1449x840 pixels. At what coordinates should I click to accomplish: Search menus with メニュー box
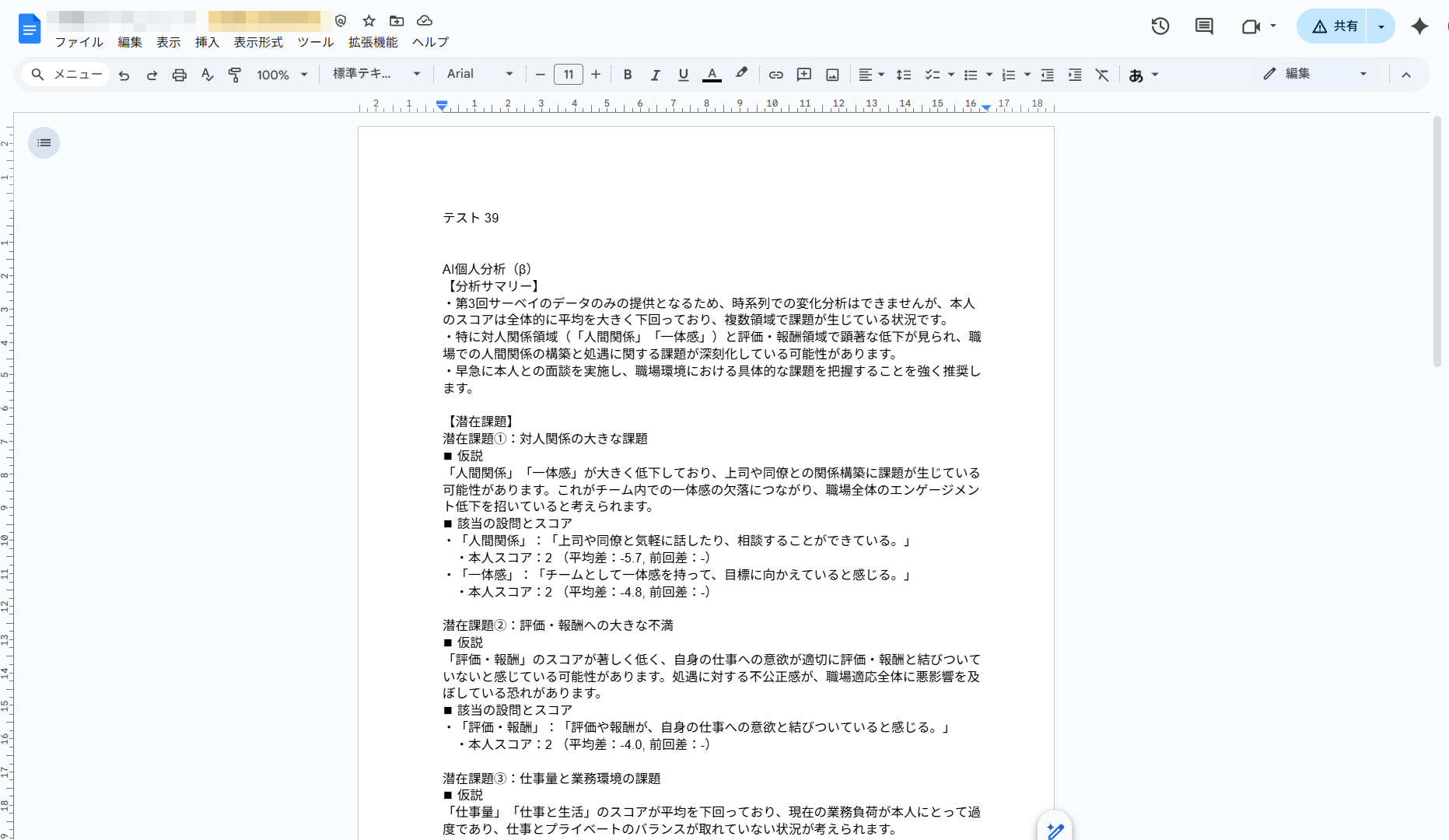(x=66, y=75)
